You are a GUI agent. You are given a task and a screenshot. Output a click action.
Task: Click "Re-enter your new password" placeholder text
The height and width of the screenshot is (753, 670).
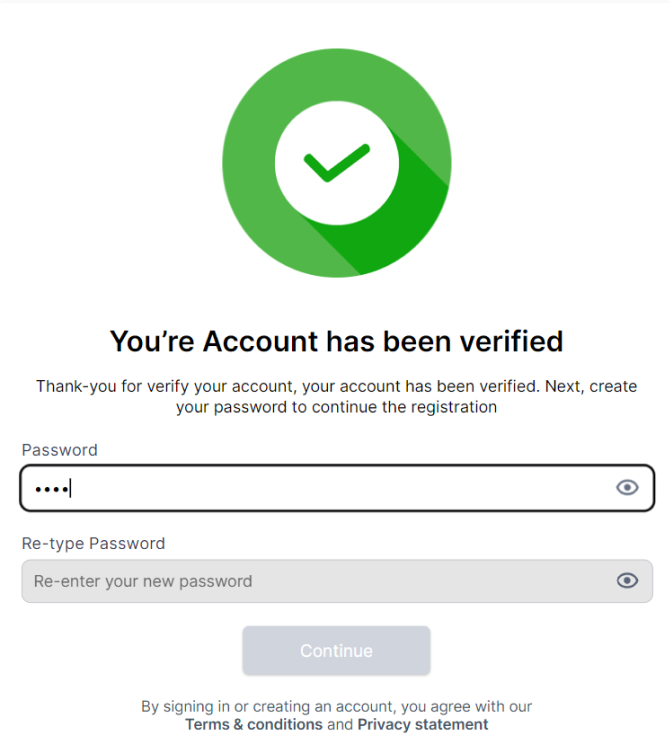pyautogui.click(x=143, y=581)
